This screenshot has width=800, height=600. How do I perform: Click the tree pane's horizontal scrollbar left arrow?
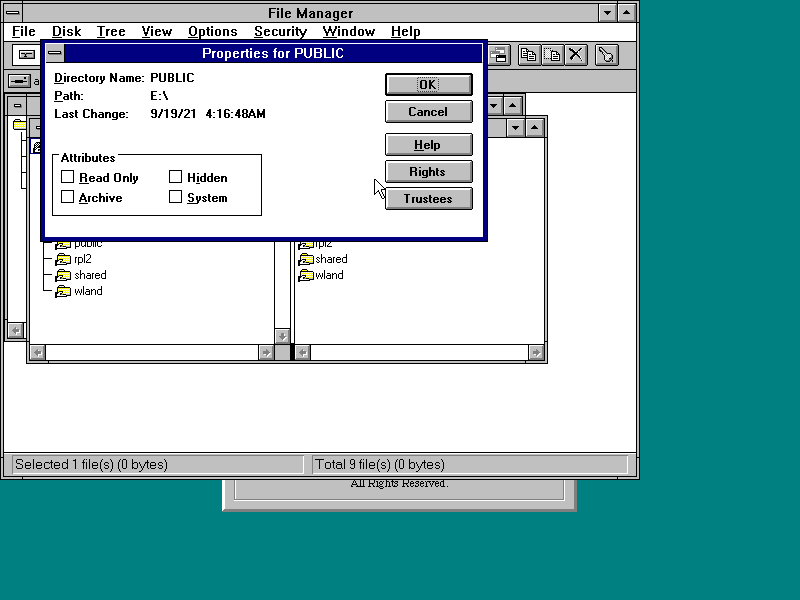(x=38, y=353)
